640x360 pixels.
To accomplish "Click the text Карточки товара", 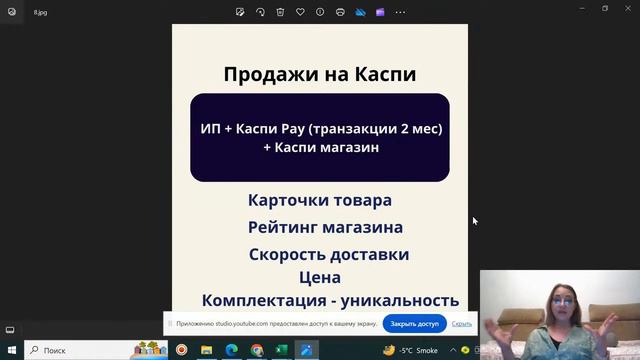I will click(x=320, y=200).
